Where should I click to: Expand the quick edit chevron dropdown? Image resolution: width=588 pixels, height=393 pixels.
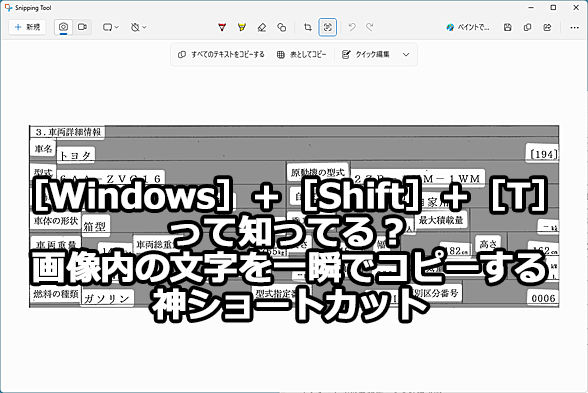[406, 54]
